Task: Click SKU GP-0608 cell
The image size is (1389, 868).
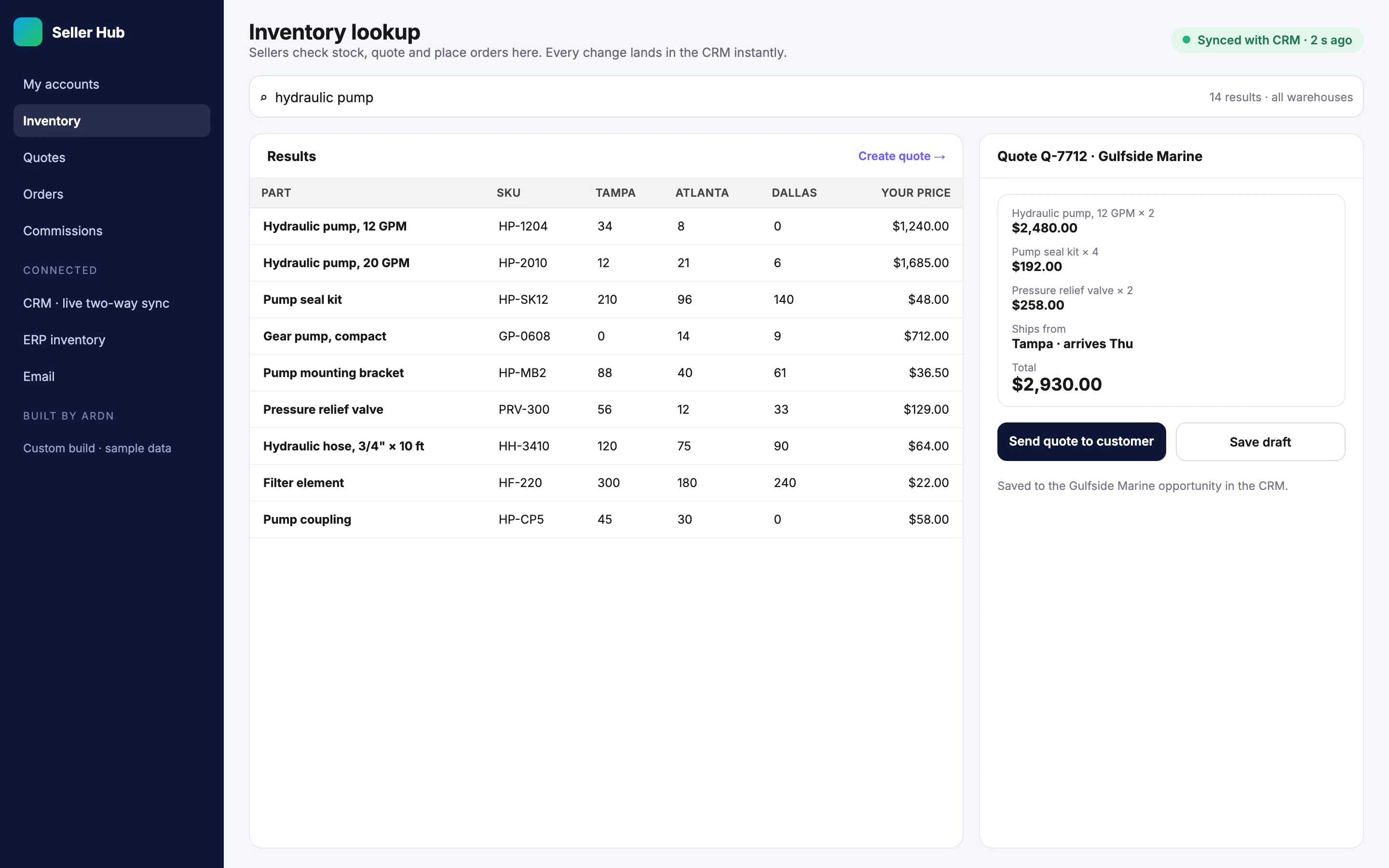Action: click(x=524, y=337)
